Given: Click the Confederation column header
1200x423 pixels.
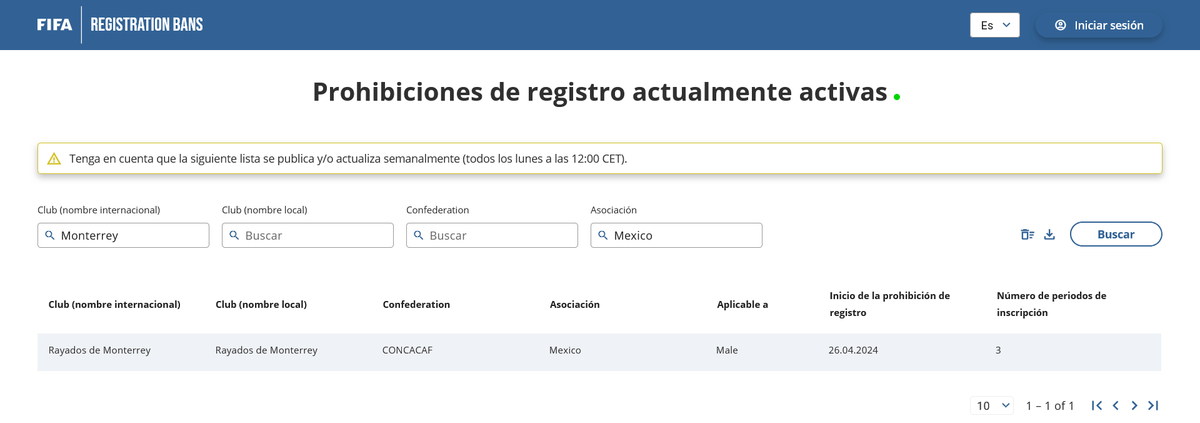Looking at the screenshot, I should tap(416, 304).
